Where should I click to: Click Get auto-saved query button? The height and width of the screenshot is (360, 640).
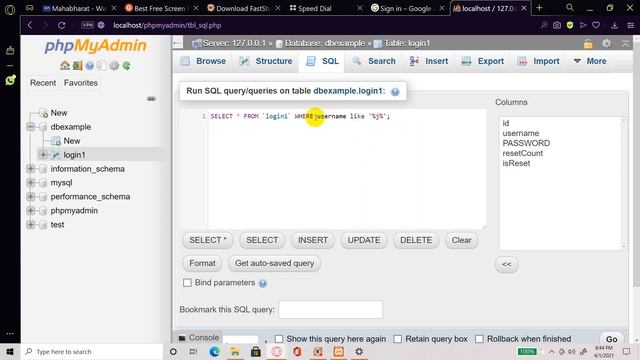(274, 263)
